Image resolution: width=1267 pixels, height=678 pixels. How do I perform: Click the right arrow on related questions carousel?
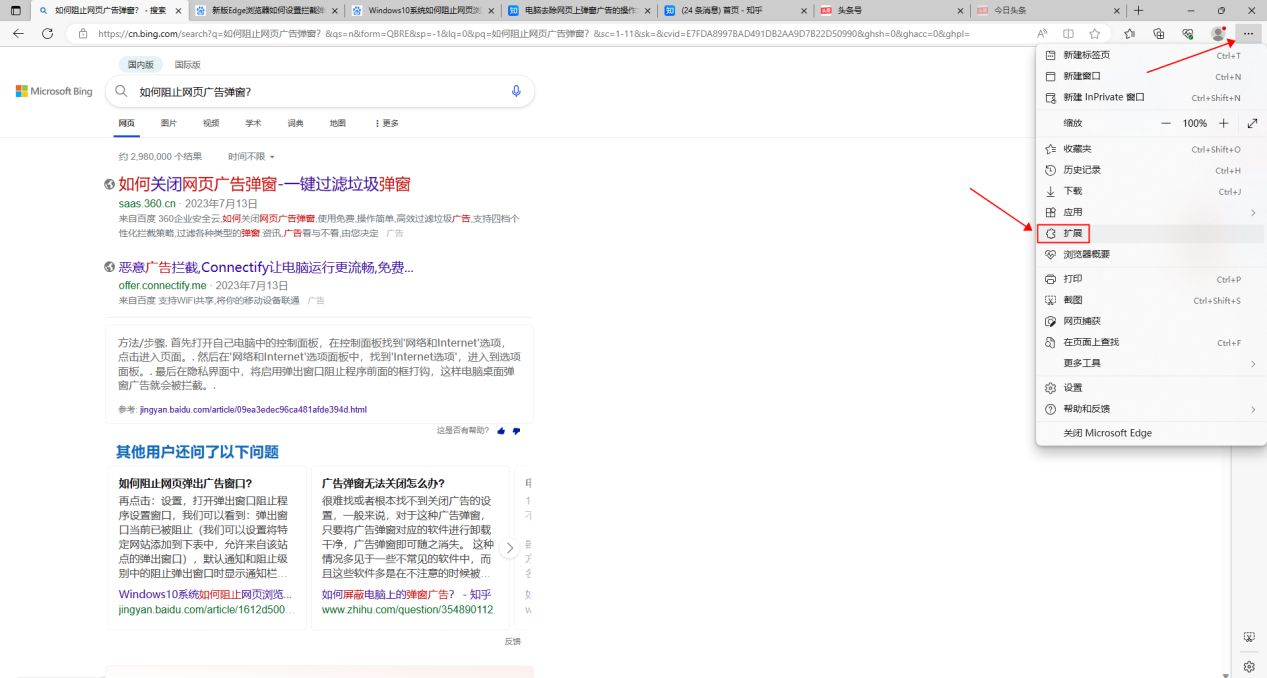(509, 547)
